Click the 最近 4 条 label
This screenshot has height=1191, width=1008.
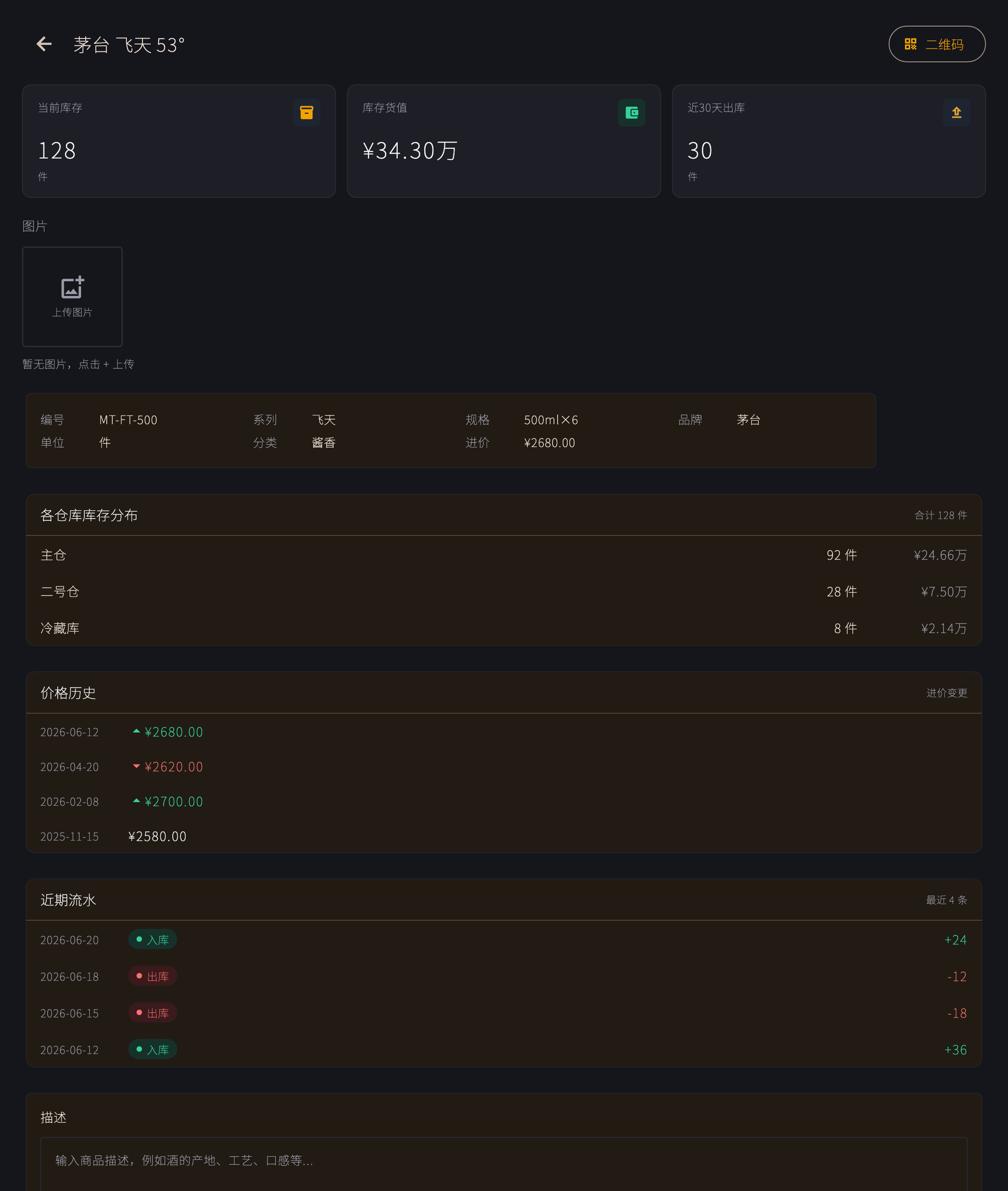click(x=946, y=900)
